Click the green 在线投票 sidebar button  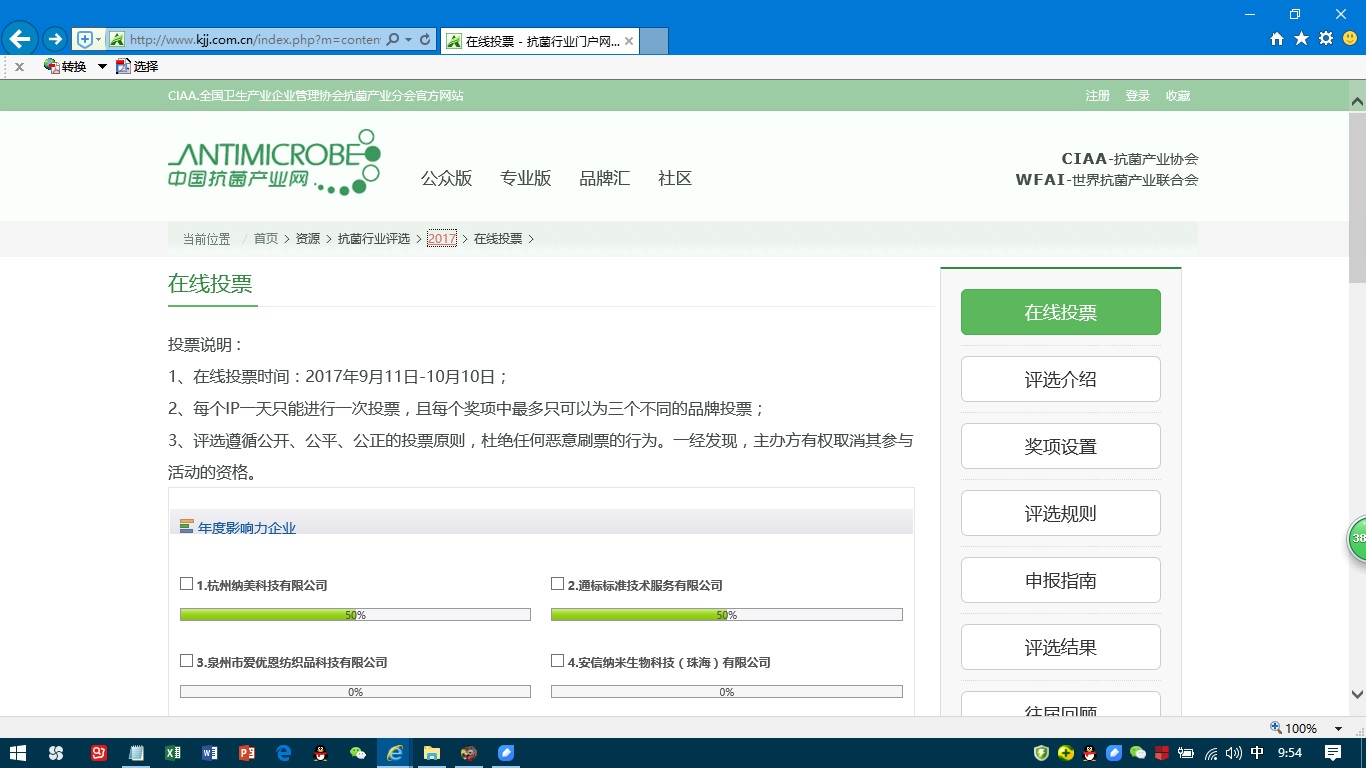[x=1060, y=312]
